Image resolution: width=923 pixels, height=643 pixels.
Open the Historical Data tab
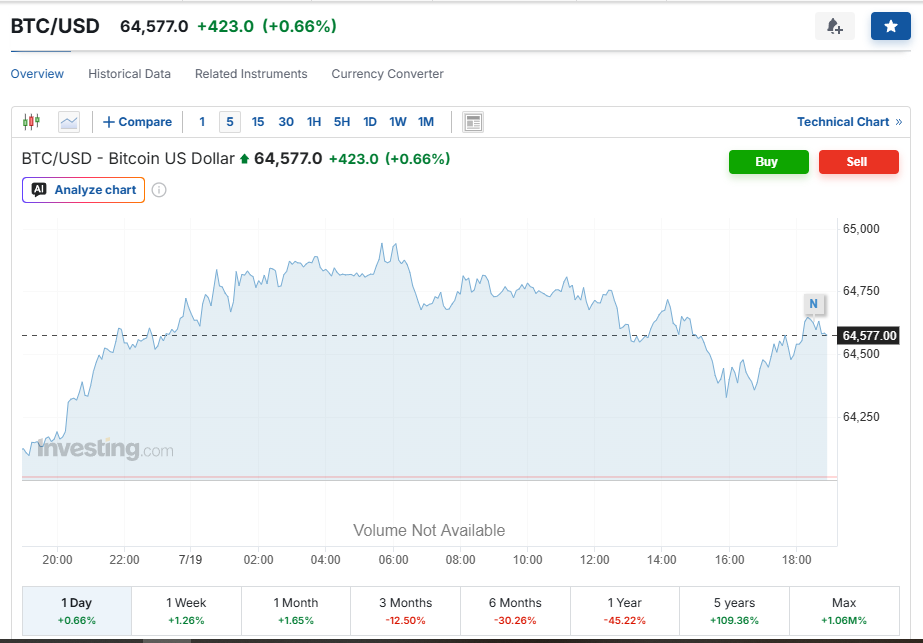[x=130, y=74]
